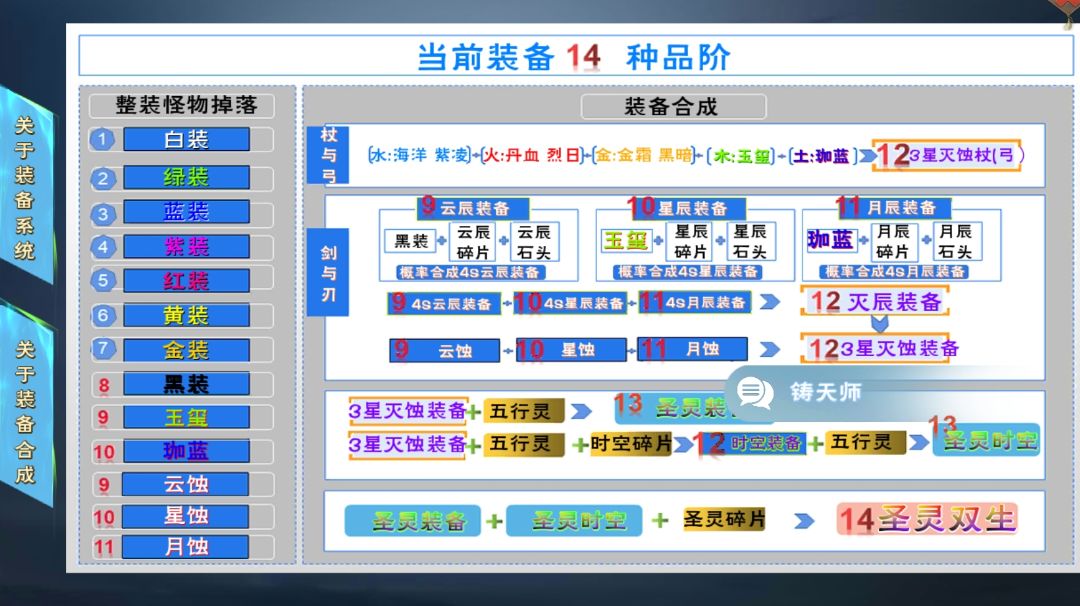The image size is (1080, 606).
Task: Switch to the 关于装备系统 side tab
Action: coord(22,173)
